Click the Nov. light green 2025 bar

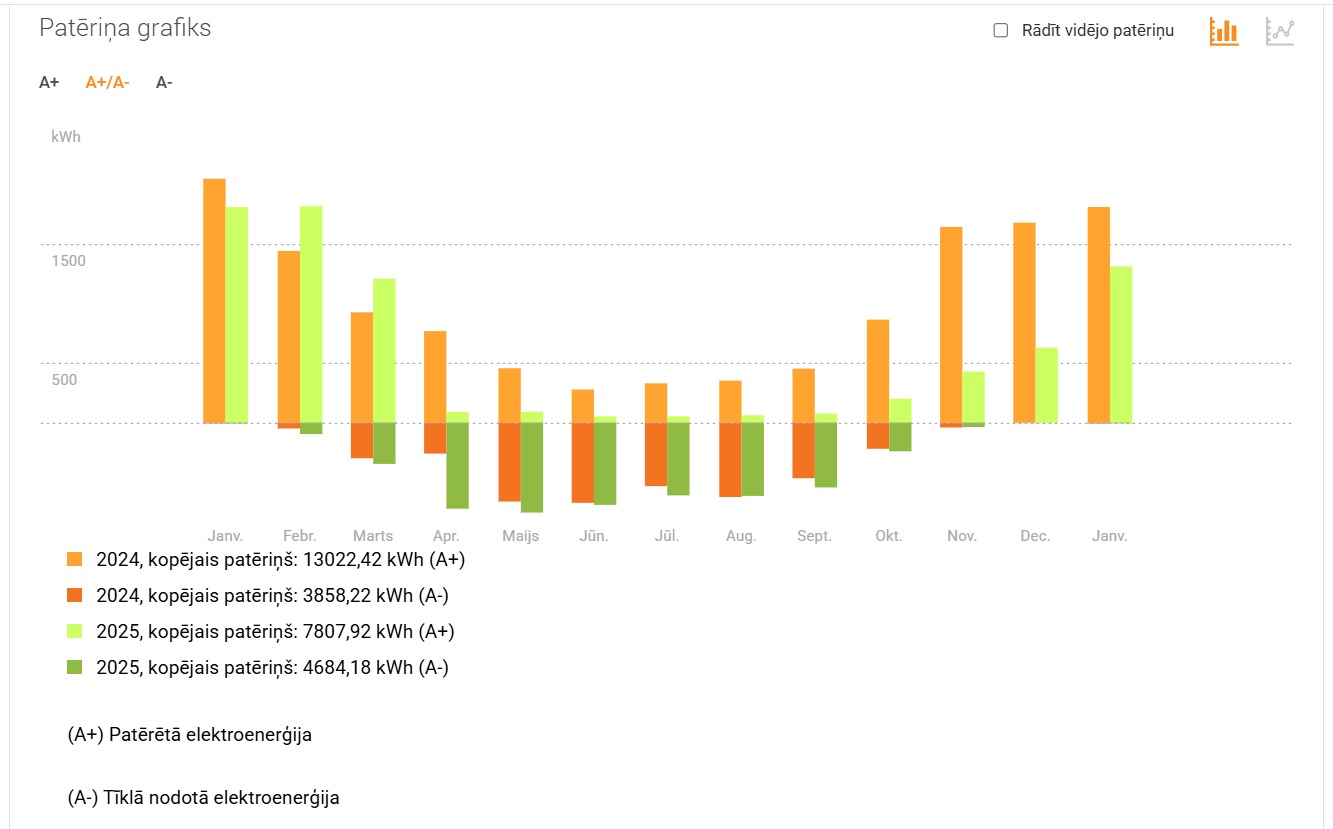(973, 397)
